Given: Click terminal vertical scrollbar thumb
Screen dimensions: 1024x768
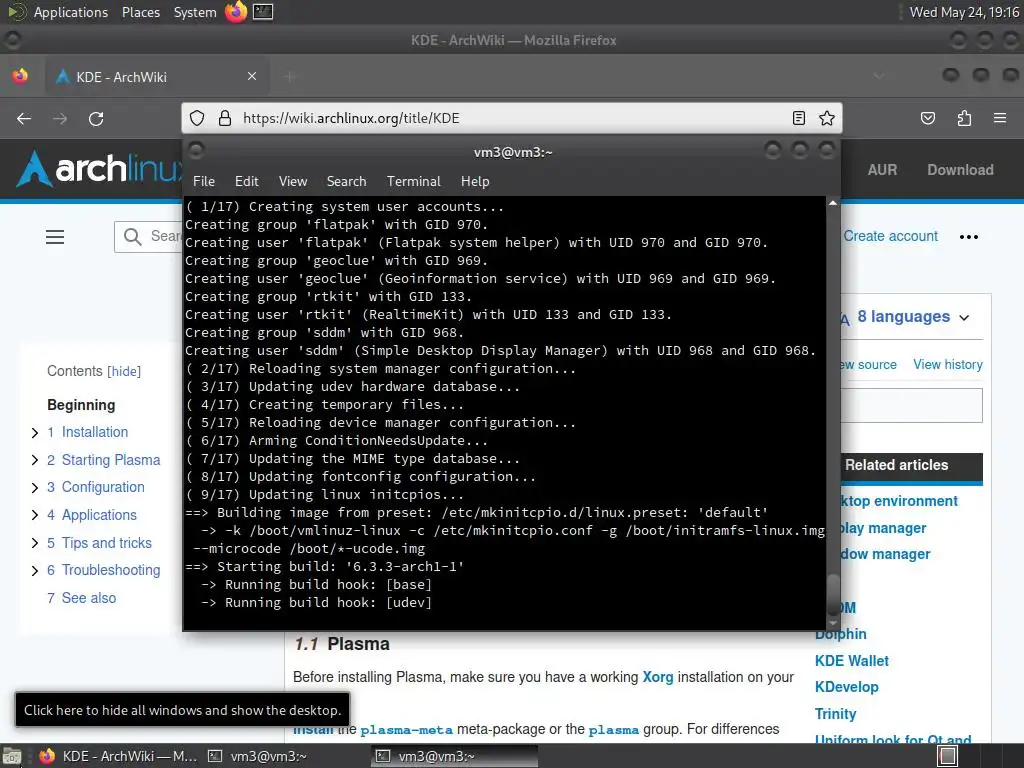Looking at the screenshot, I should coord(833,594).
